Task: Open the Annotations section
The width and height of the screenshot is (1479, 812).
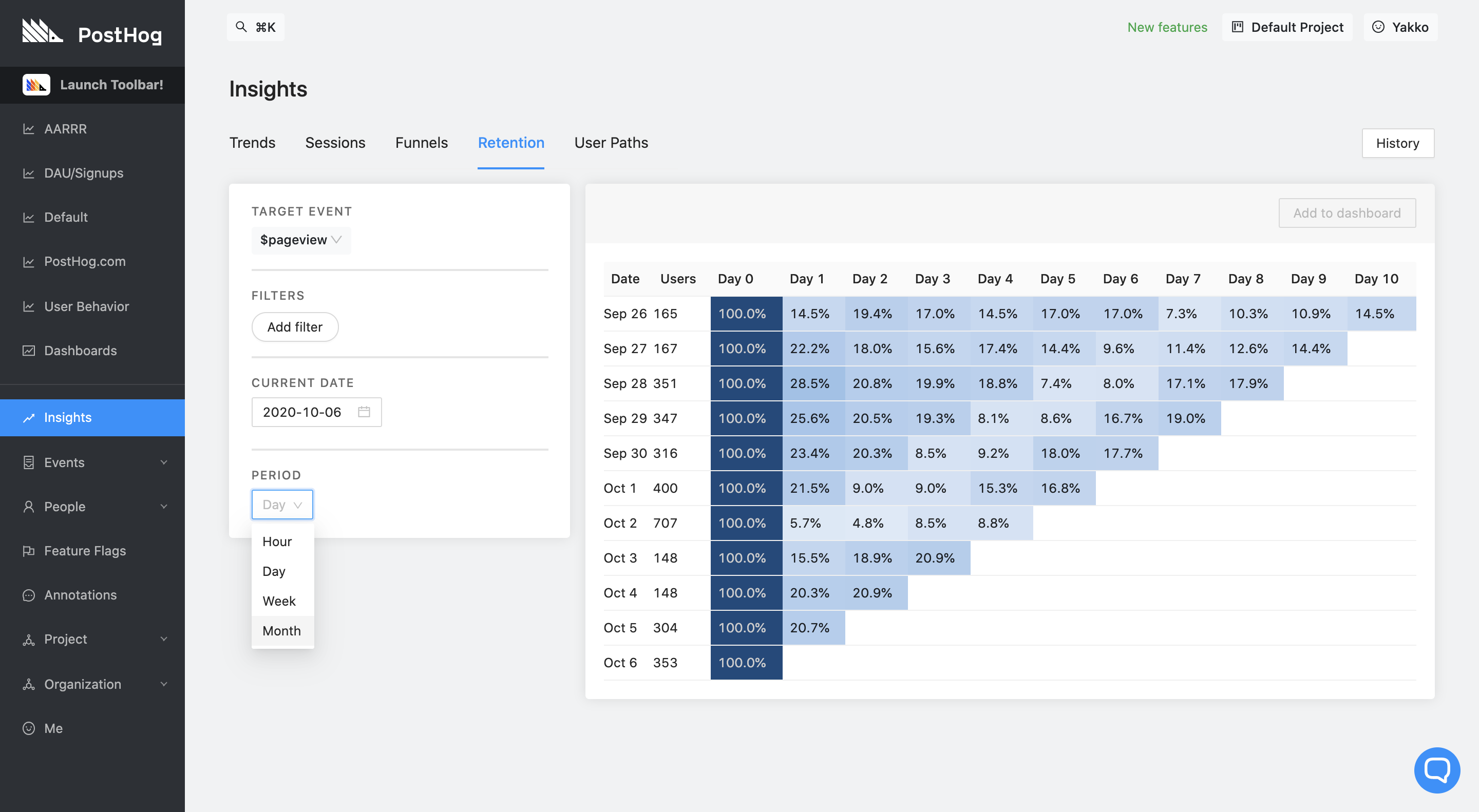Action: (81, 594)
